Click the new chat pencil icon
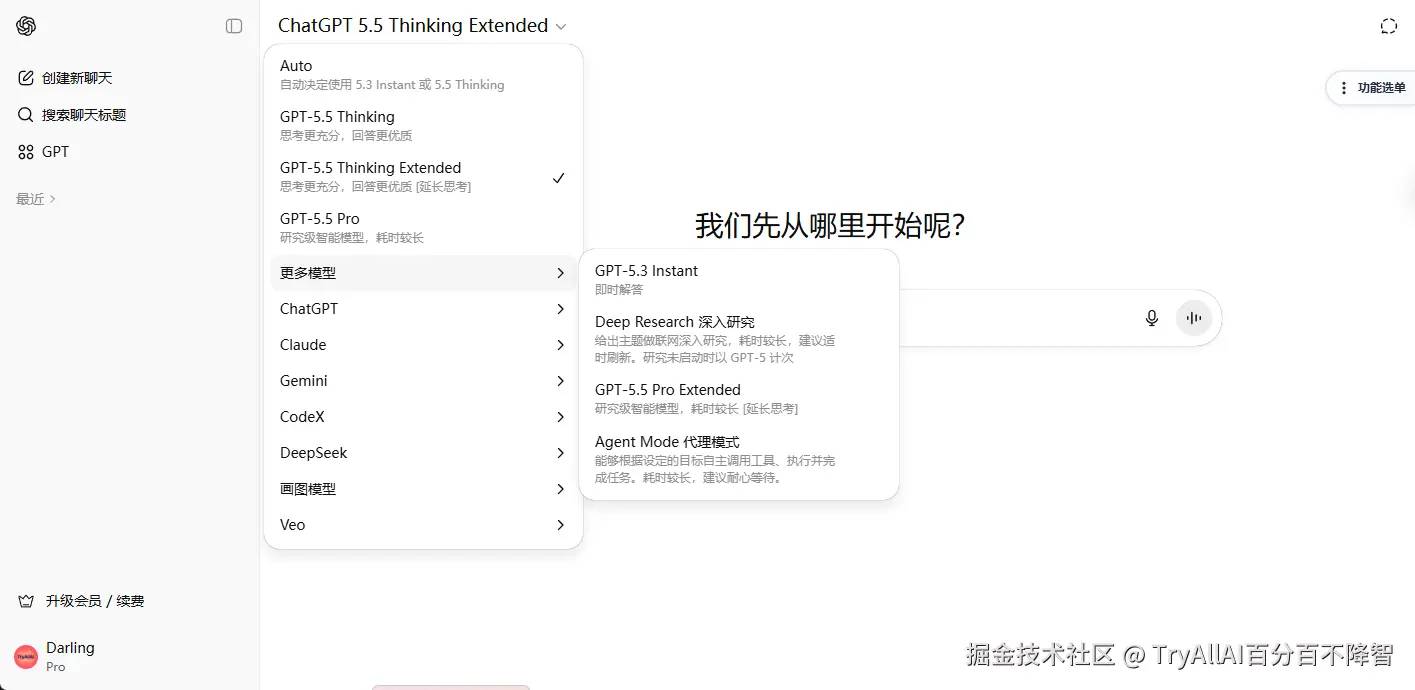Image resolution: width=1415 pixels, height=690 pixels. click(x=26, y=78)
